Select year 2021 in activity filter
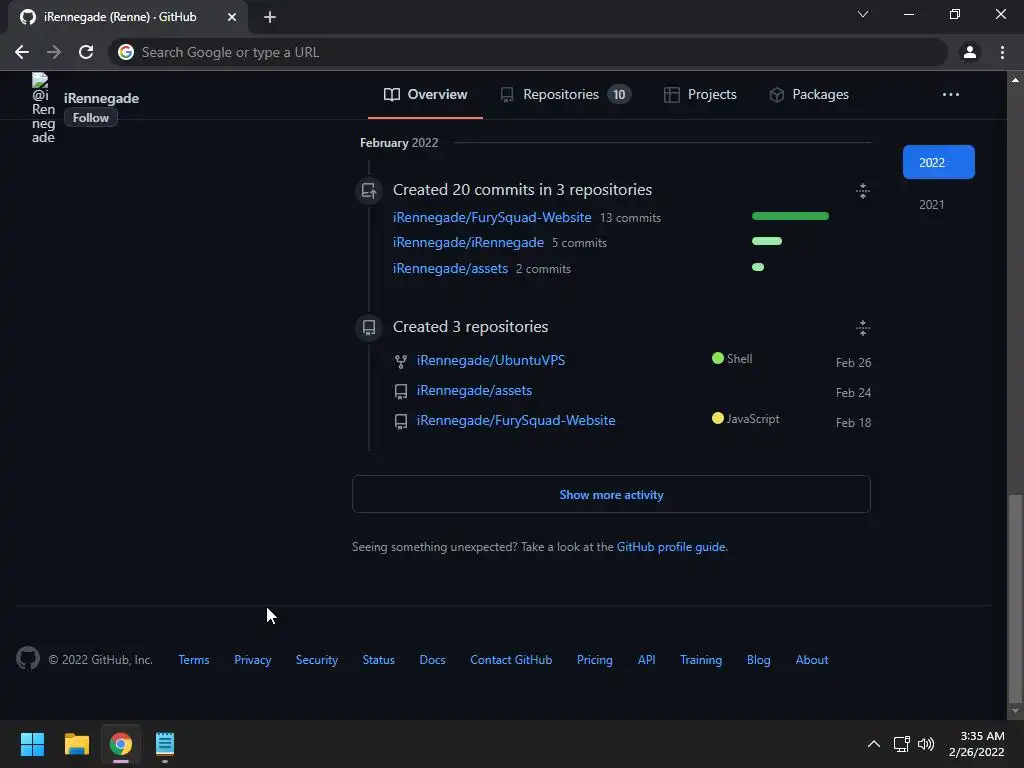The image size is (1024, 768). 931,204
